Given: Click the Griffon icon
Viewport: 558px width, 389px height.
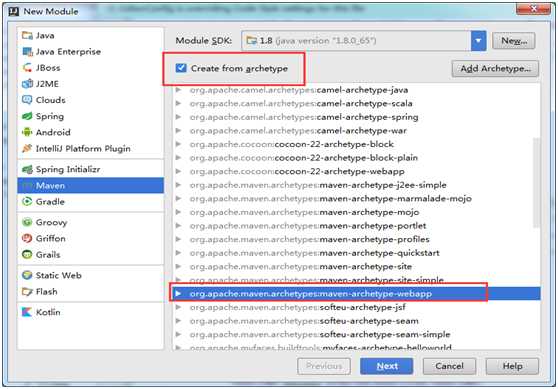Looking at the screenshot, I should click(x=27, y=238).
